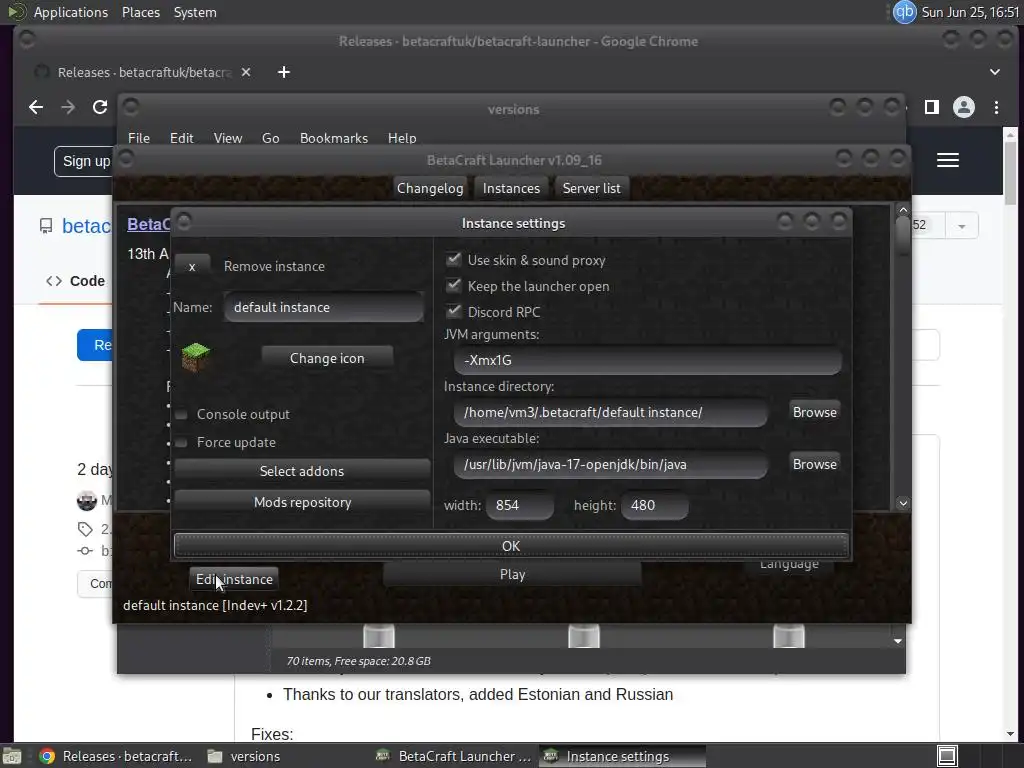Open the Chrome profile icon
1024x768 pixels.
coord(964,107)
